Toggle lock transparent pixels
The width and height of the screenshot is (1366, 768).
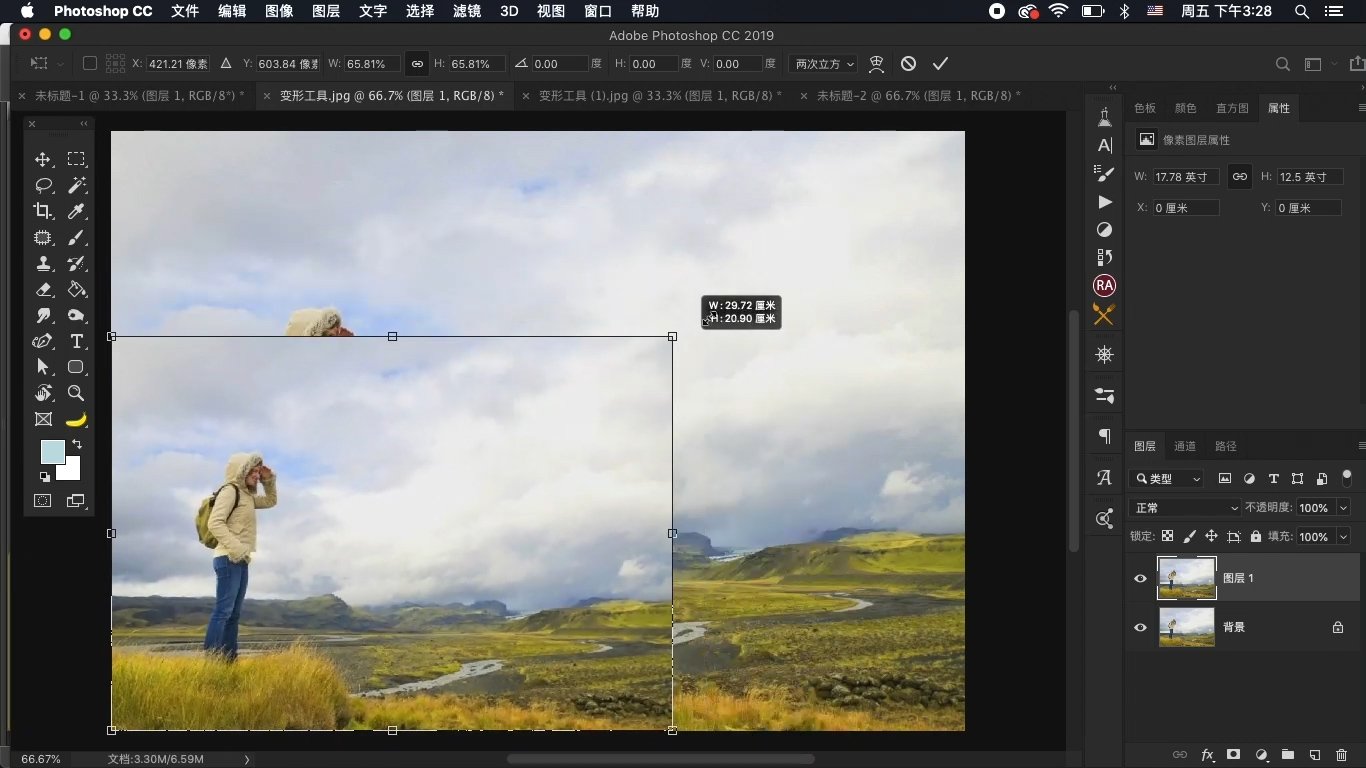coord(1167,536)
